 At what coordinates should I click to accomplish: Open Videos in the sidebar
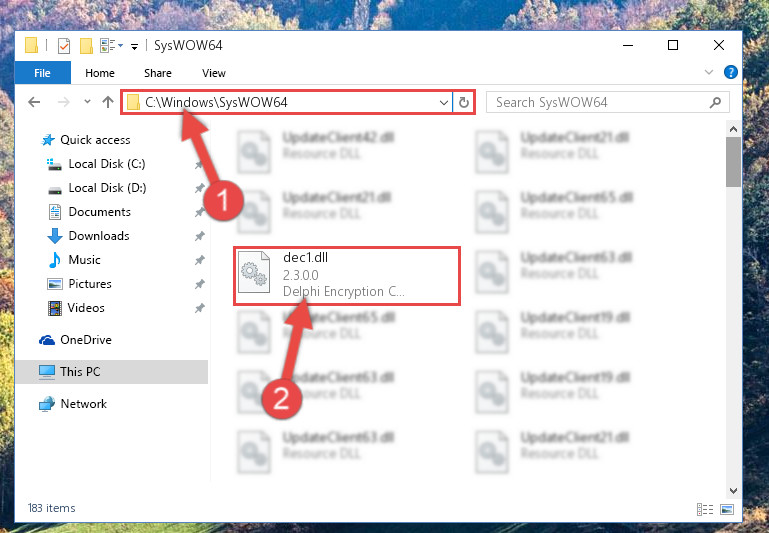point(86,308)
